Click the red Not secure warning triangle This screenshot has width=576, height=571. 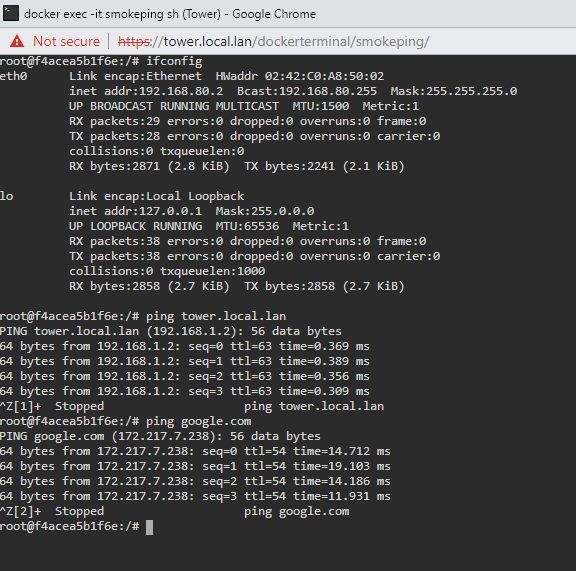coord(17,41)
